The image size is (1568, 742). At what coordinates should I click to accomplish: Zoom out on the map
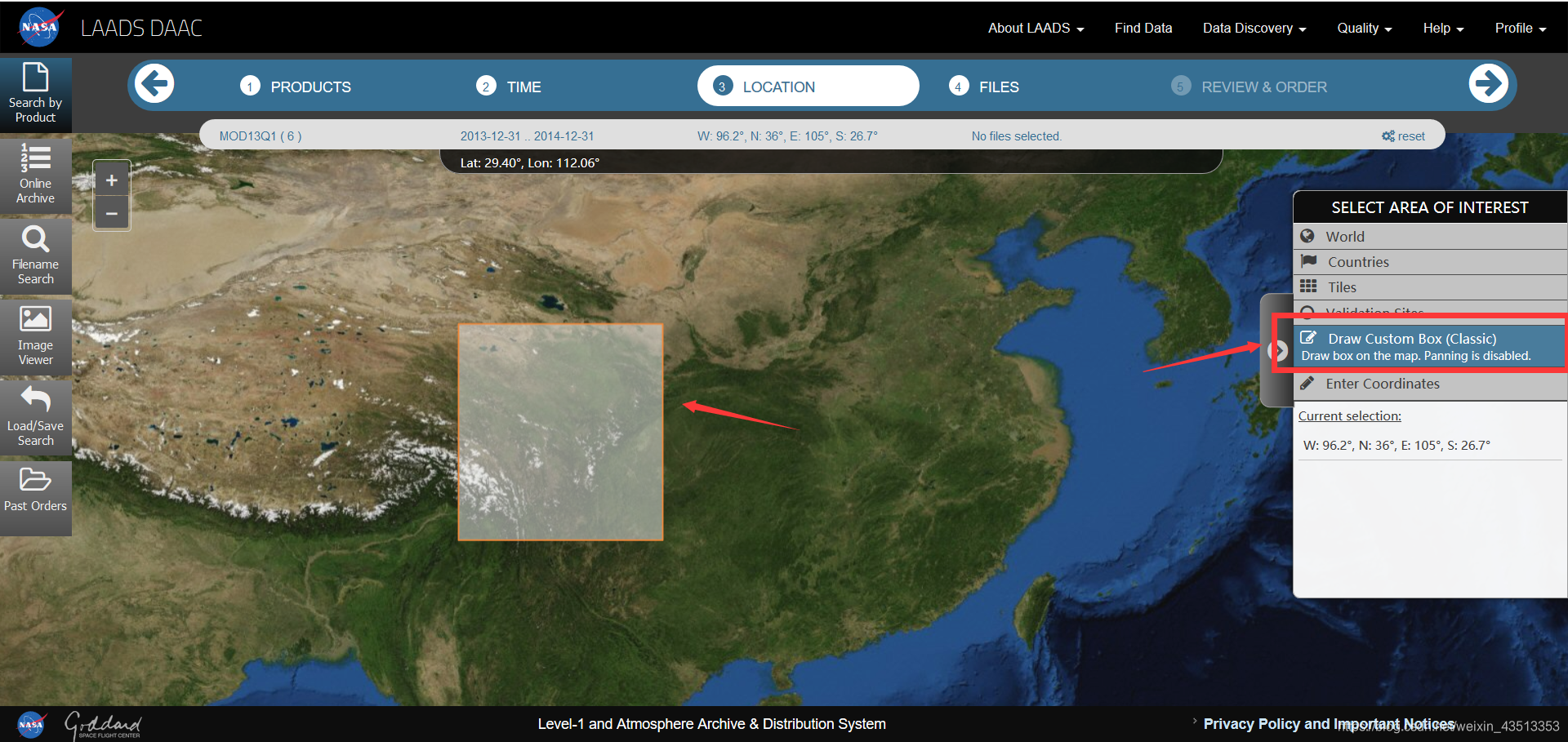pos(112,214)
